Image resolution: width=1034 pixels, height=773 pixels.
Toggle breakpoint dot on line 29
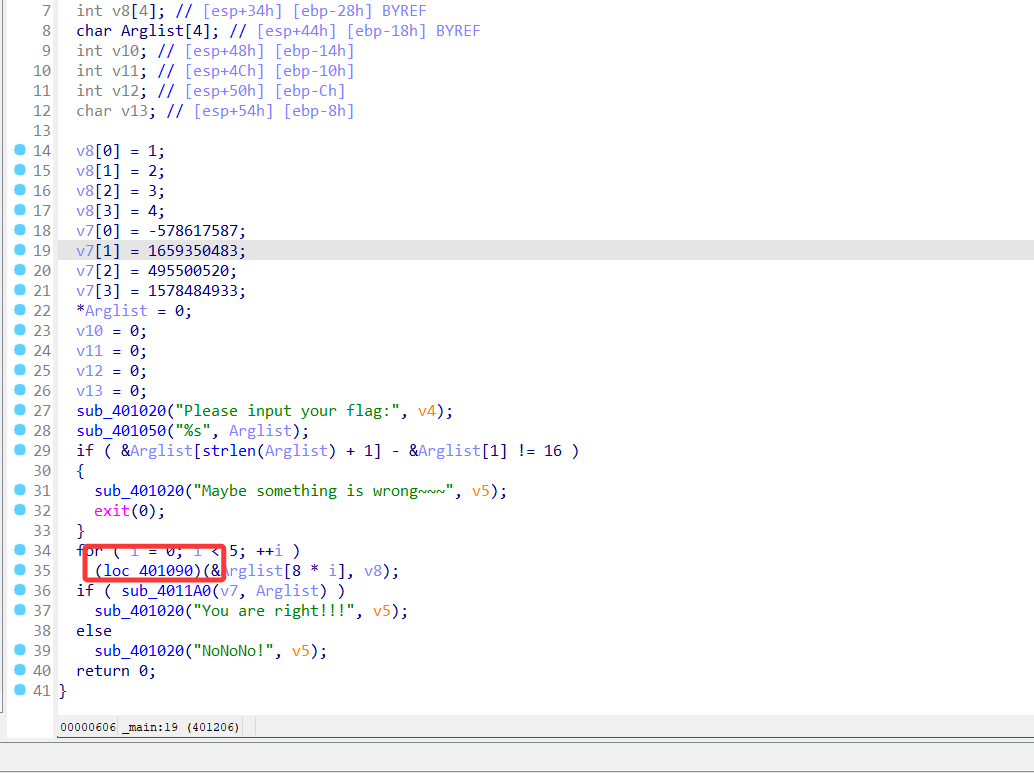pos(20,449)
